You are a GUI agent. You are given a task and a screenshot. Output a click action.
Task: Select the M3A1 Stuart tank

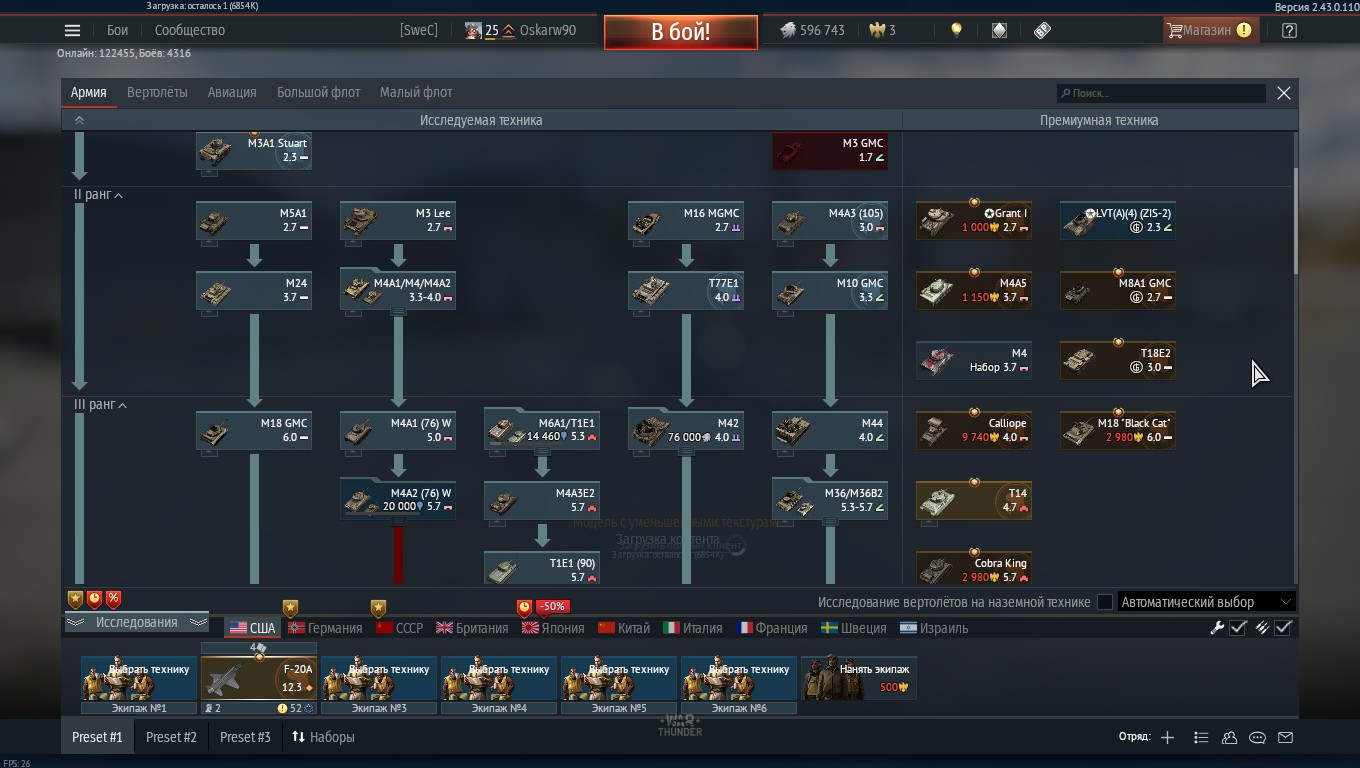254,151
